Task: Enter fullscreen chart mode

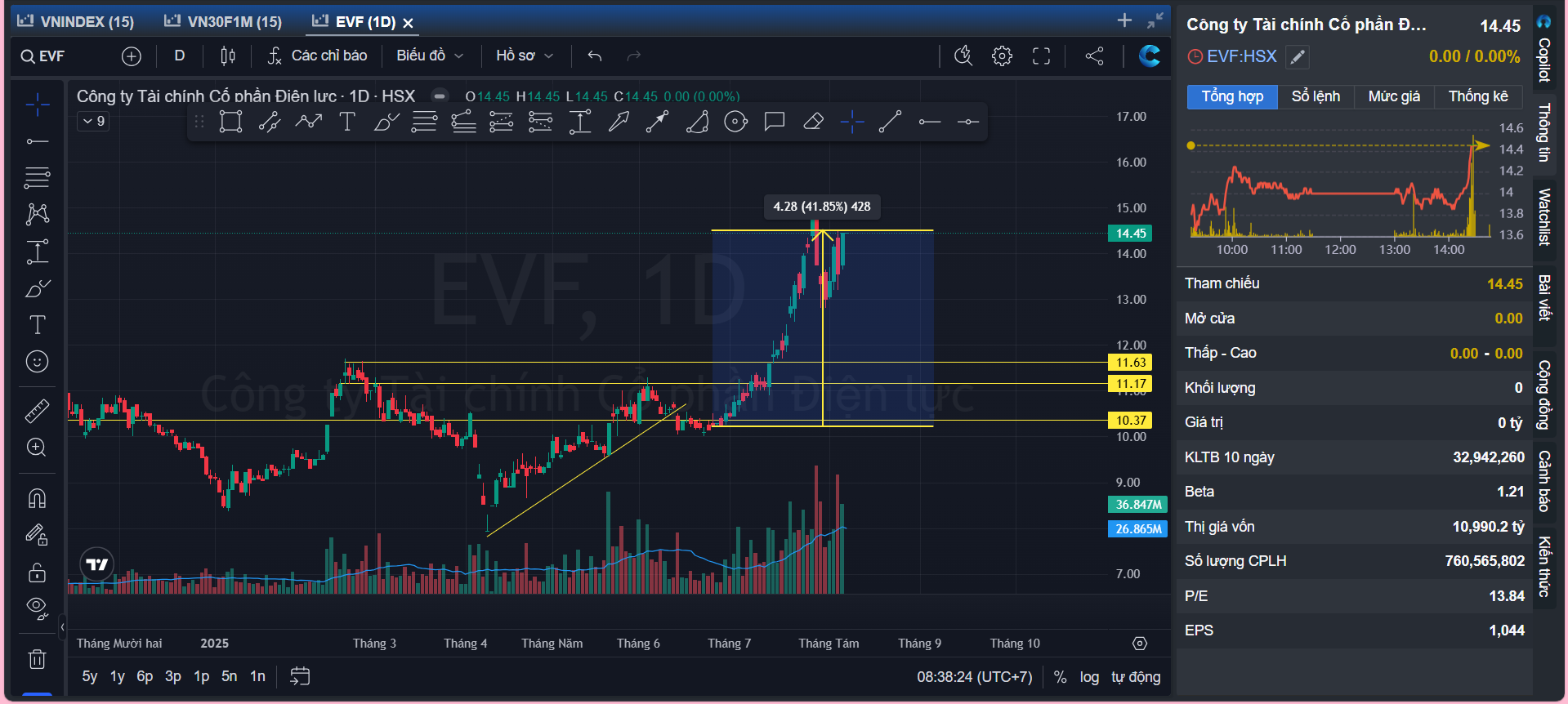Action: tap(1042, 56)
